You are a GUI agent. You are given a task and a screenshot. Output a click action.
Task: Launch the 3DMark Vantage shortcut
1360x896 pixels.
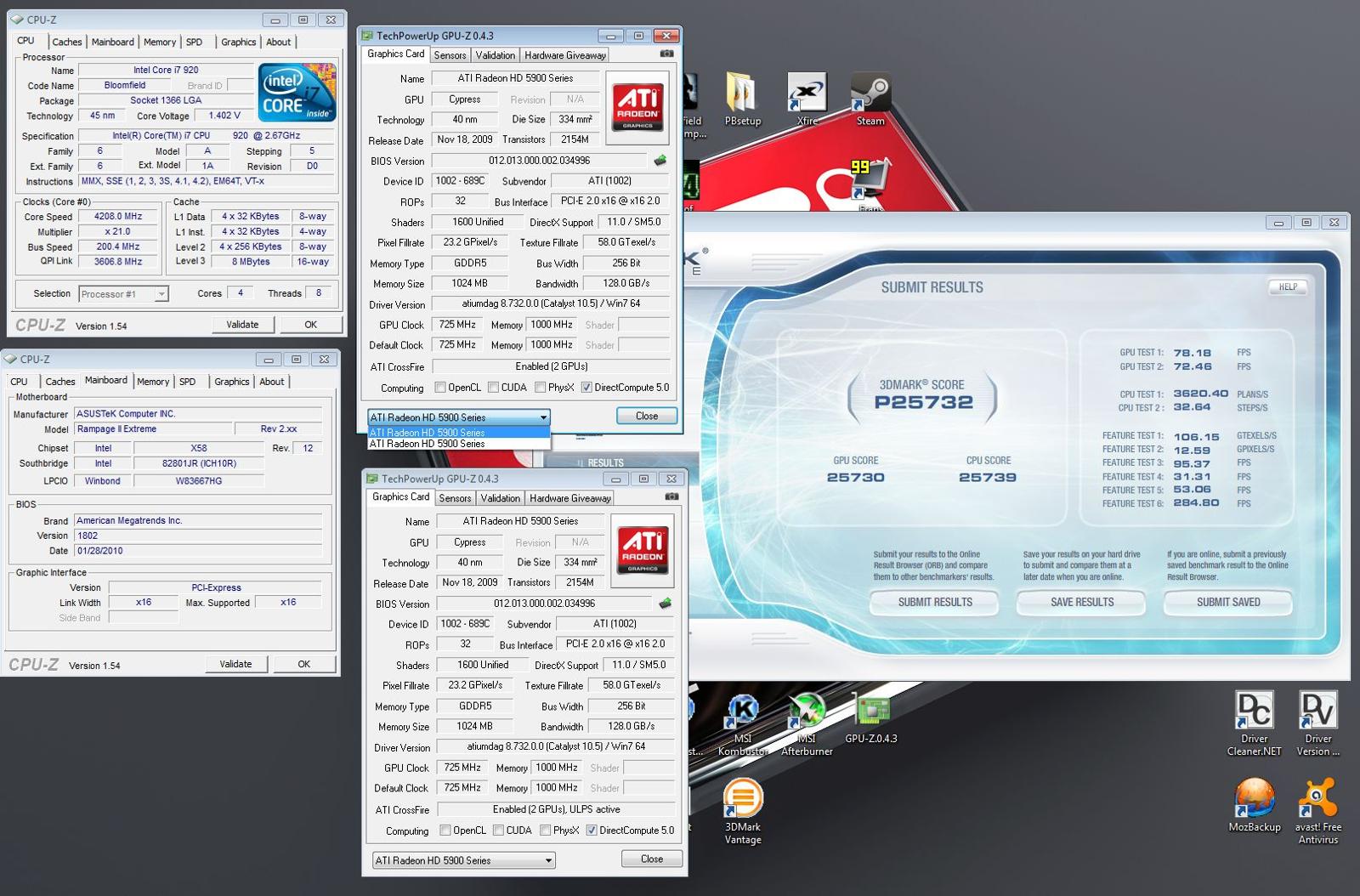(742, 811)
